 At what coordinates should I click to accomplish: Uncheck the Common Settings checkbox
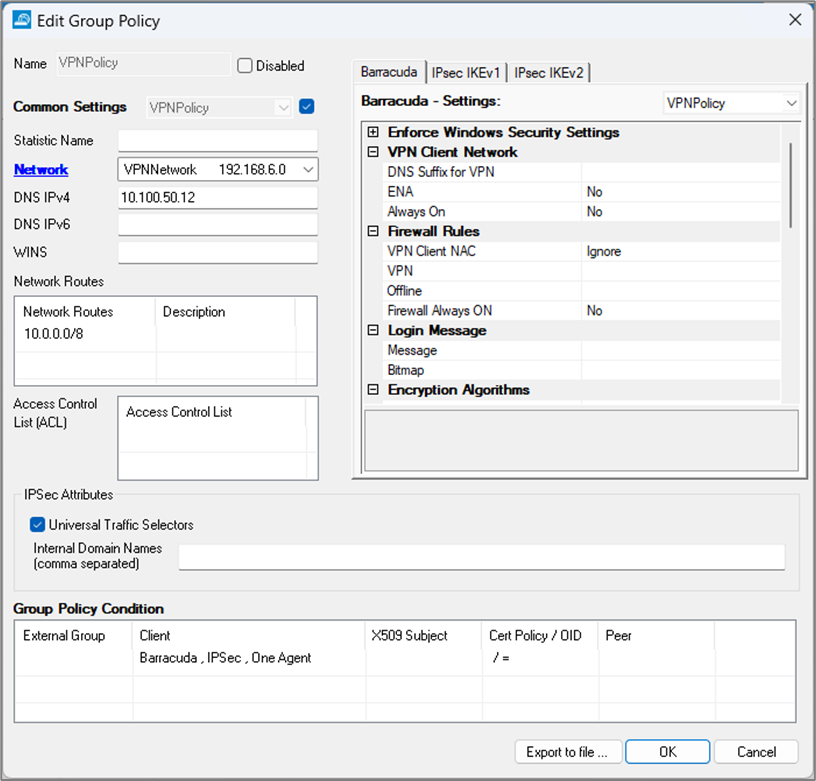click(x=307, y=107)
